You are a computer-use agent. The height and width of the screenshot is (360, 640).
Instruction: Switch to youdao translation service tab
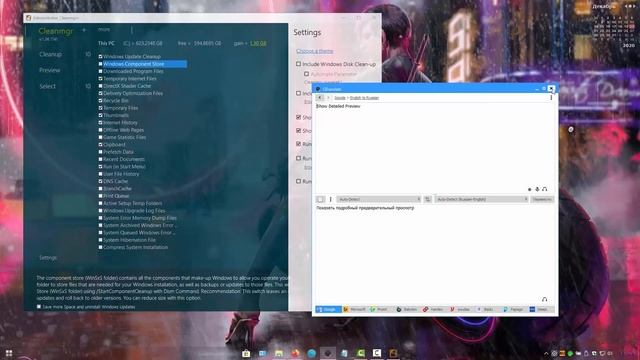460,309
